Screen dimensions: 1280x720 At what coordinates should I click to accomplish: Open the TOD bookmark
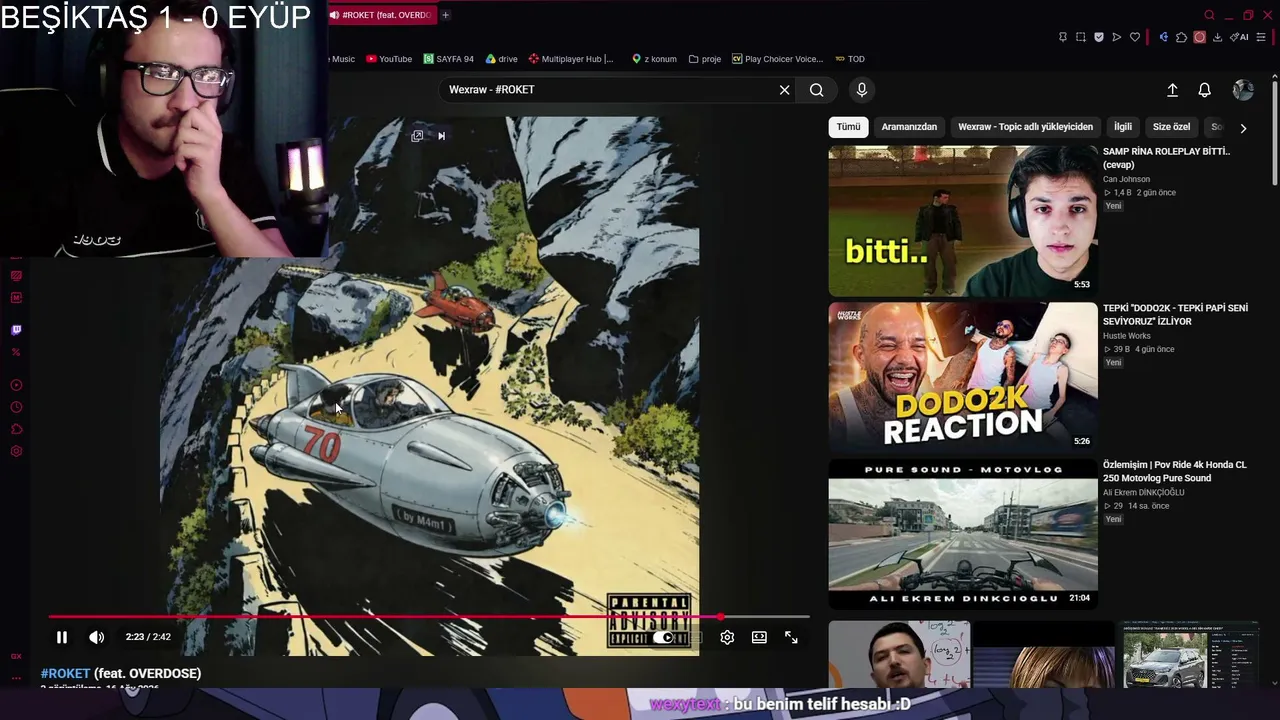(x=850, y=59)
